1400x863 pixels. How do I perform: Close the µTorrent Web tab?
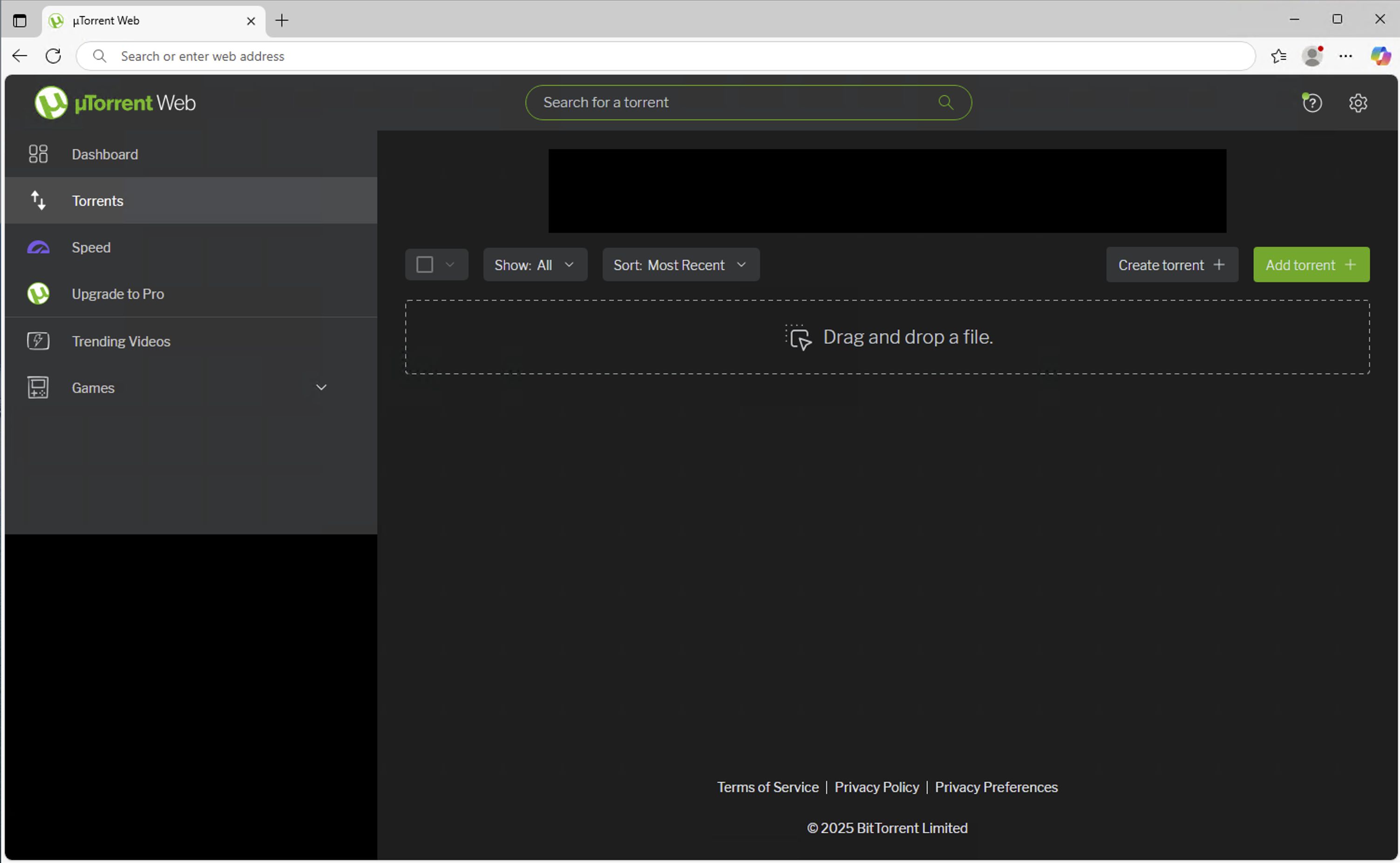(x=251, y=21)
